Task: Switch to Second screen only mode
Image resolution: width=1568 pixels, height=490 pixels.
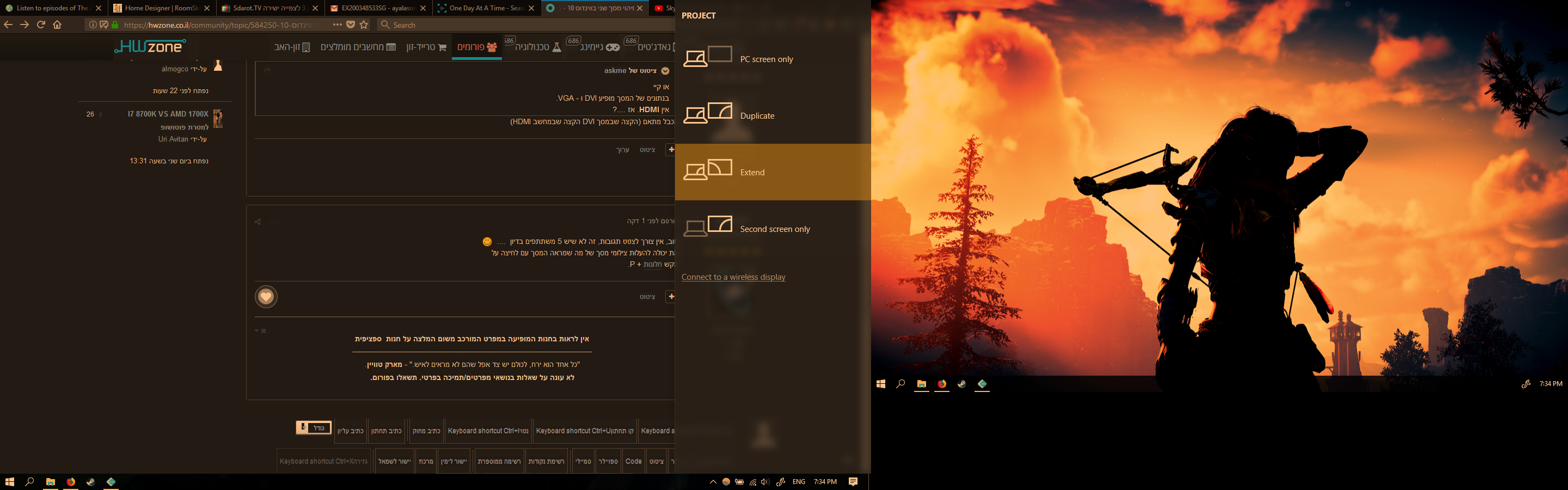Action: (x=773, y=229)
